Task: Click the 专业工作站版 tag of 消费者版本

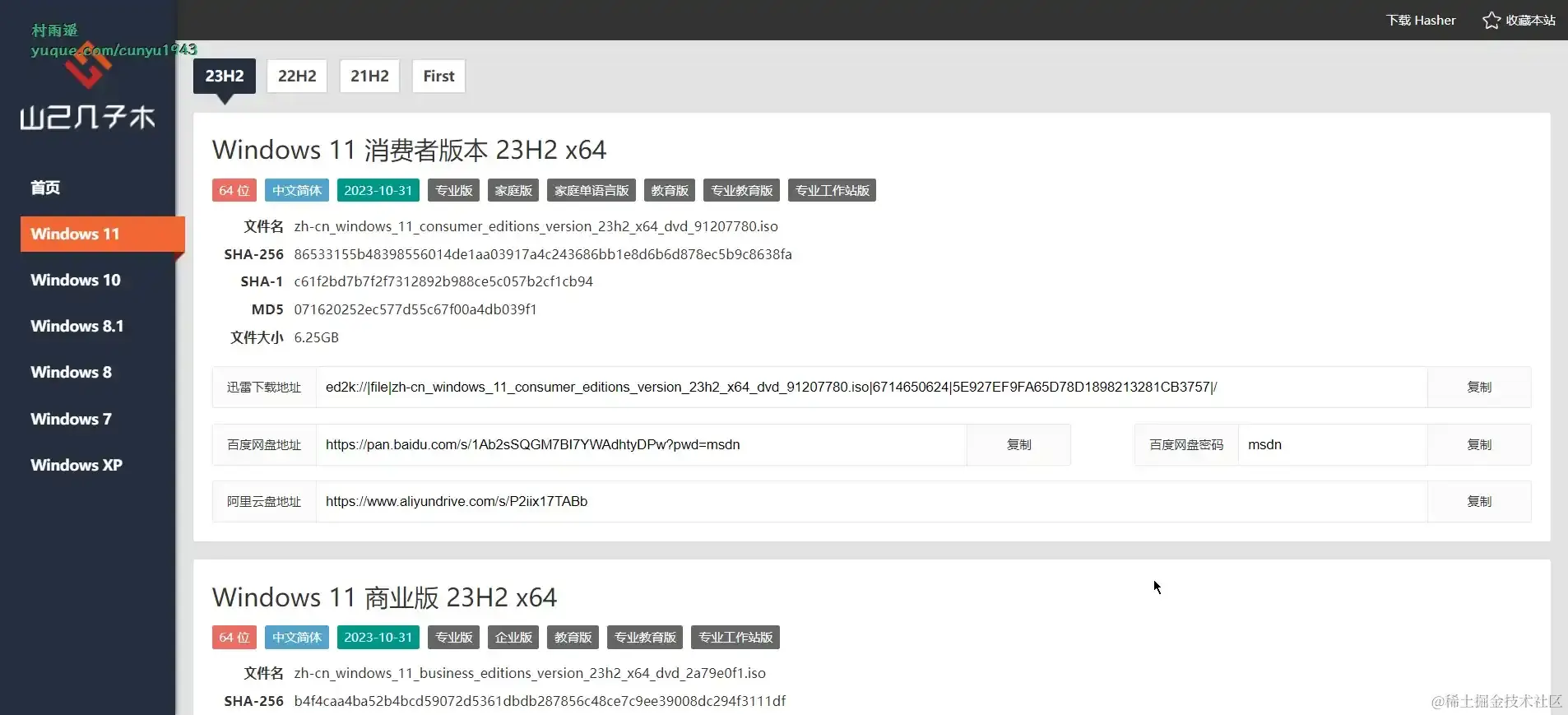Action: point(833,190)
